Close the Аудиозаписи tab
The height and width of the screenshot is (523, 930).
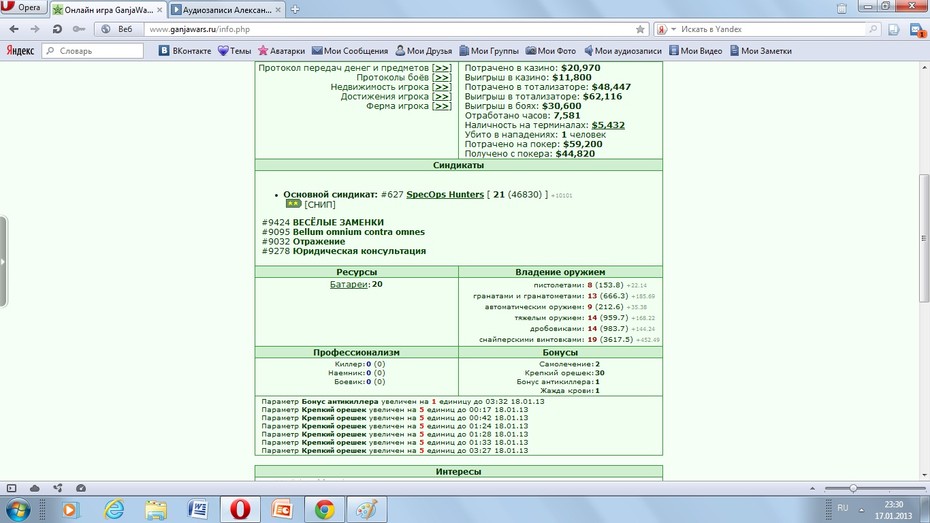click(278, 10)
